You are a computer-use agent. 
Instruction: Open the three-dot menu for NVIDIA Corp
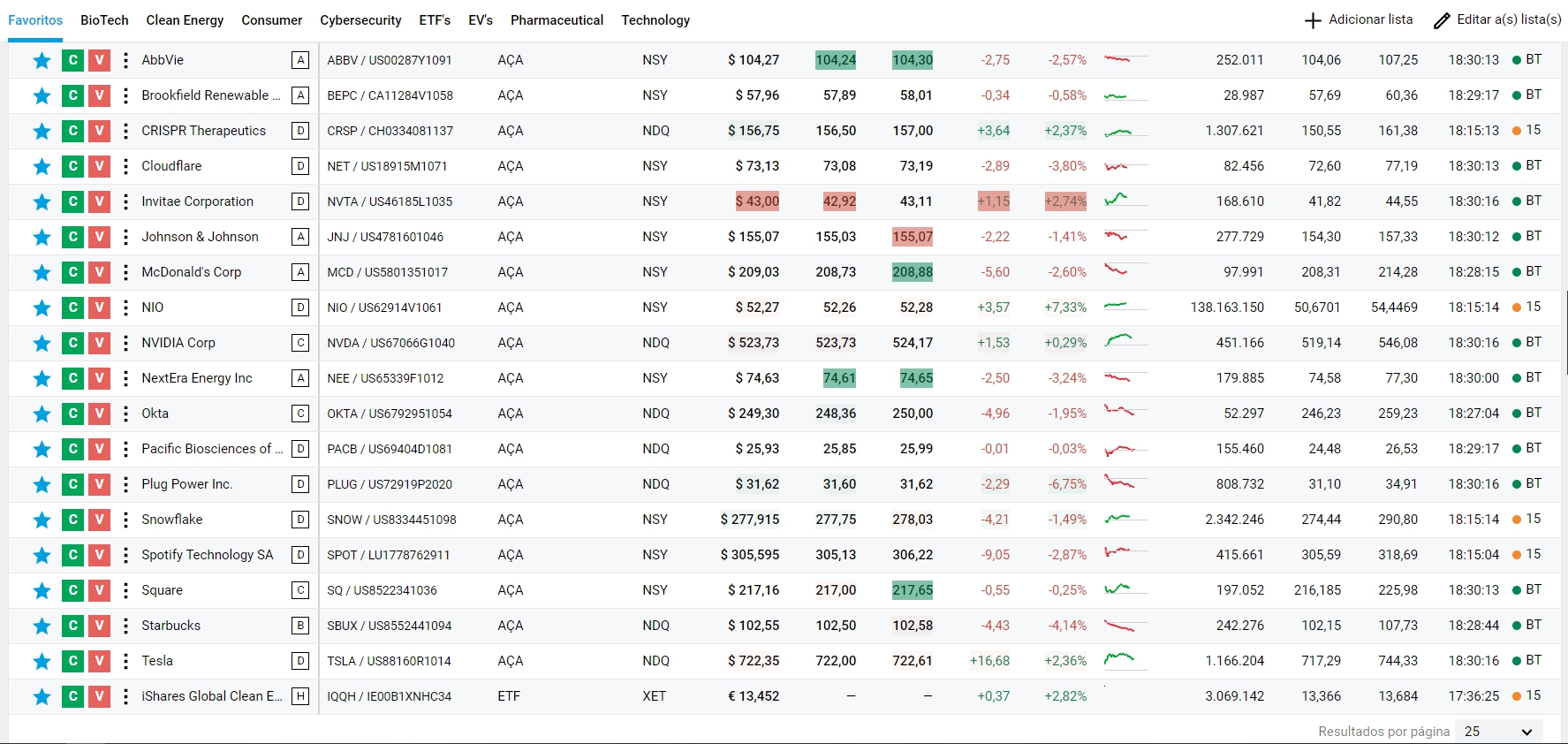pyautogui.click(x=125, y=343)
